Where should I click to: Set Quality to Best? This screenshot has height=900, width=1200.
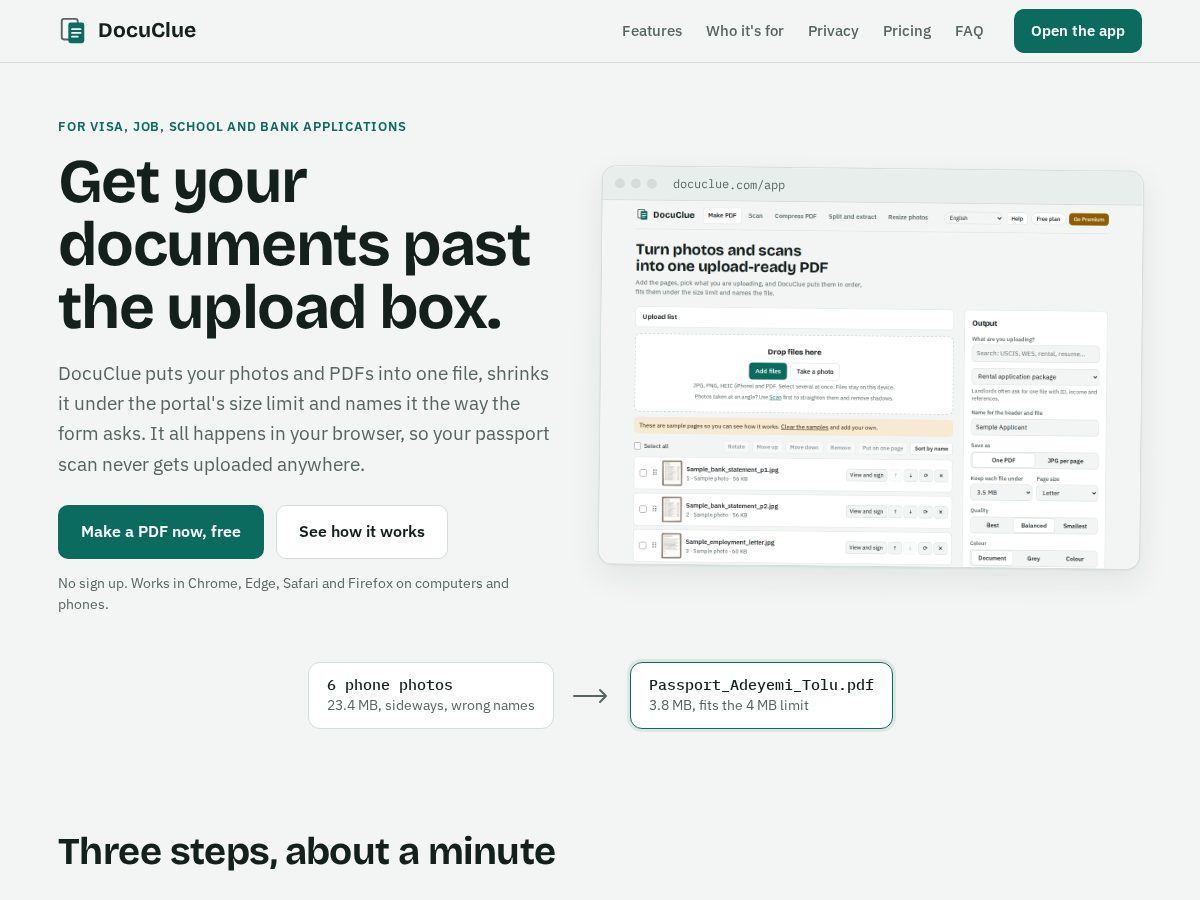993,525
